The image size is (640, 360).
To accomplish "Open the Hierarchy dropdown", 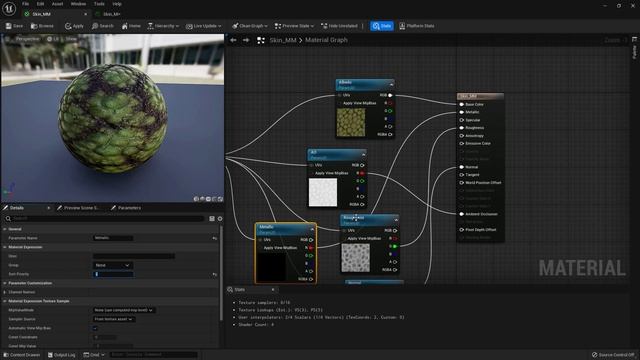I will [x=163, y=26].
